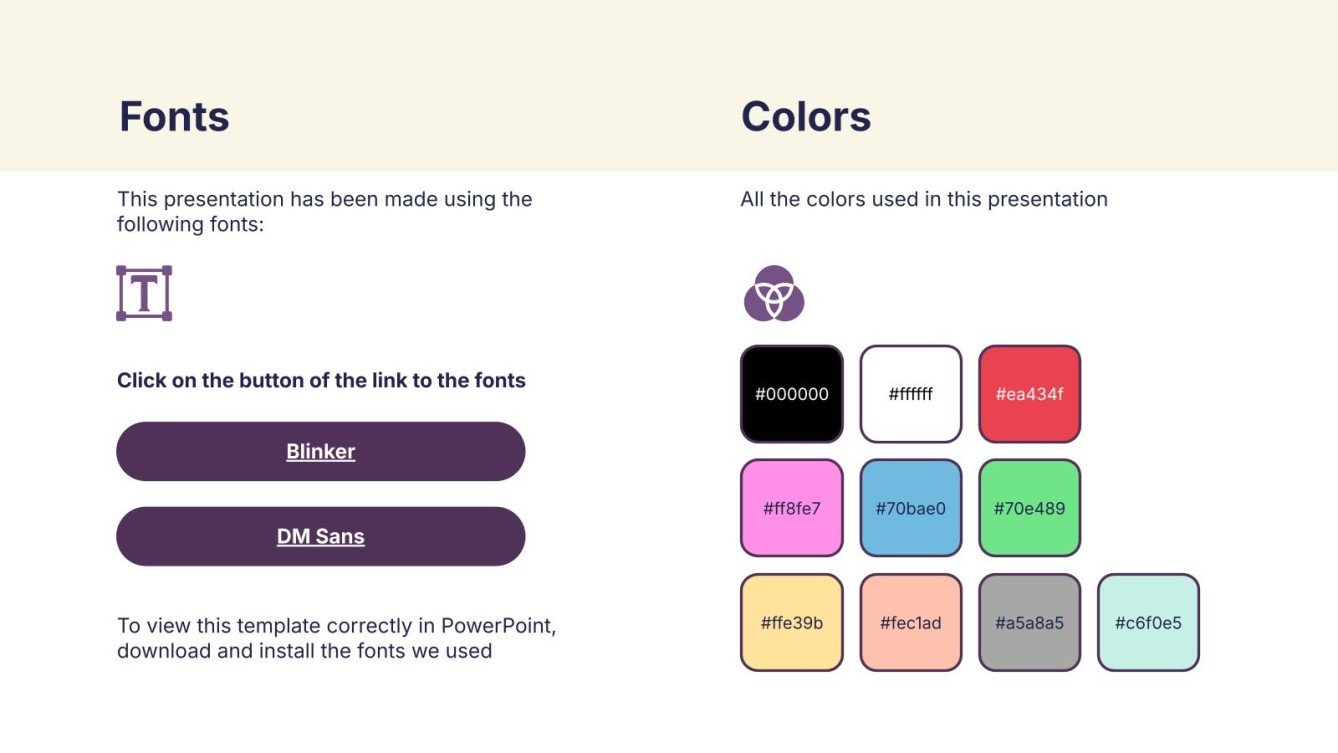Pick the red #ea434f swatch
This screenshot has width=1338, height=753.
(1029, 394)
